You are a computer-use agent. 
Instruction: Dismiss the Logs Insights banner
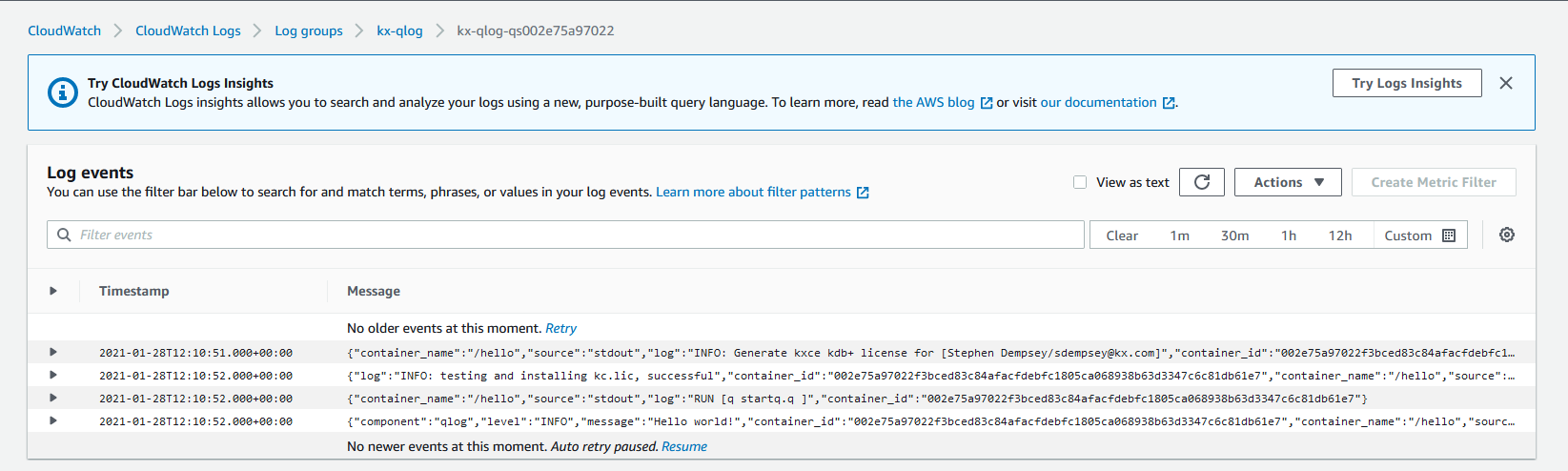(x=1506, y=83)
